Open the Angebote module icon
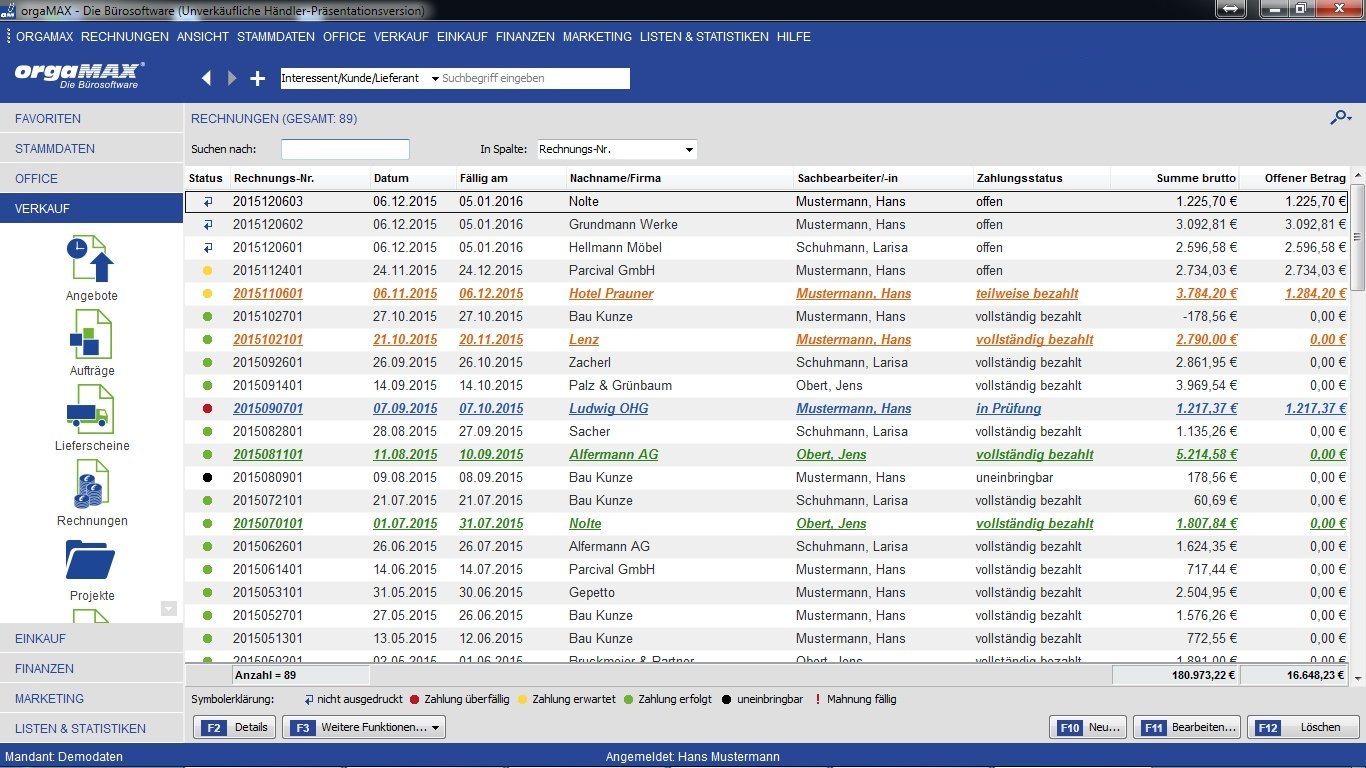This screenshot has height=768, width=1366. 91,258
